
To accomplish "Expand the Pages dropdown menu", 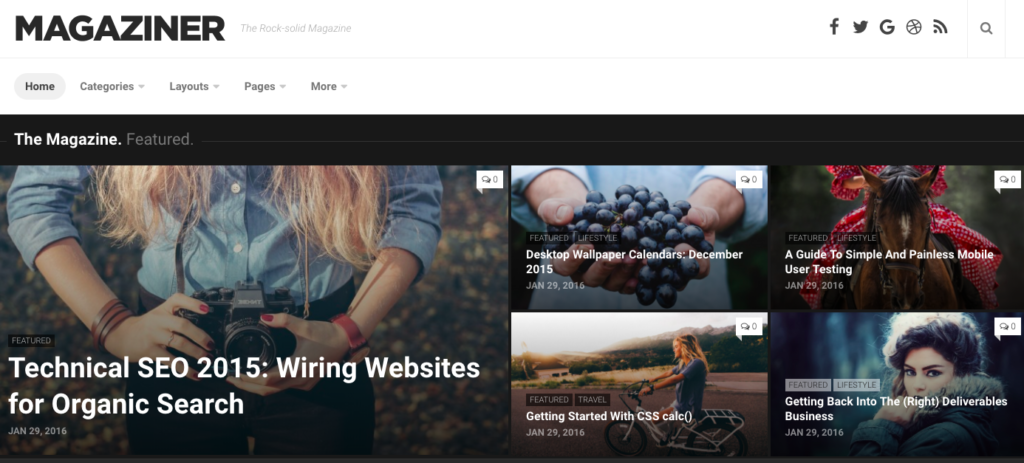I will click(264, 86).
